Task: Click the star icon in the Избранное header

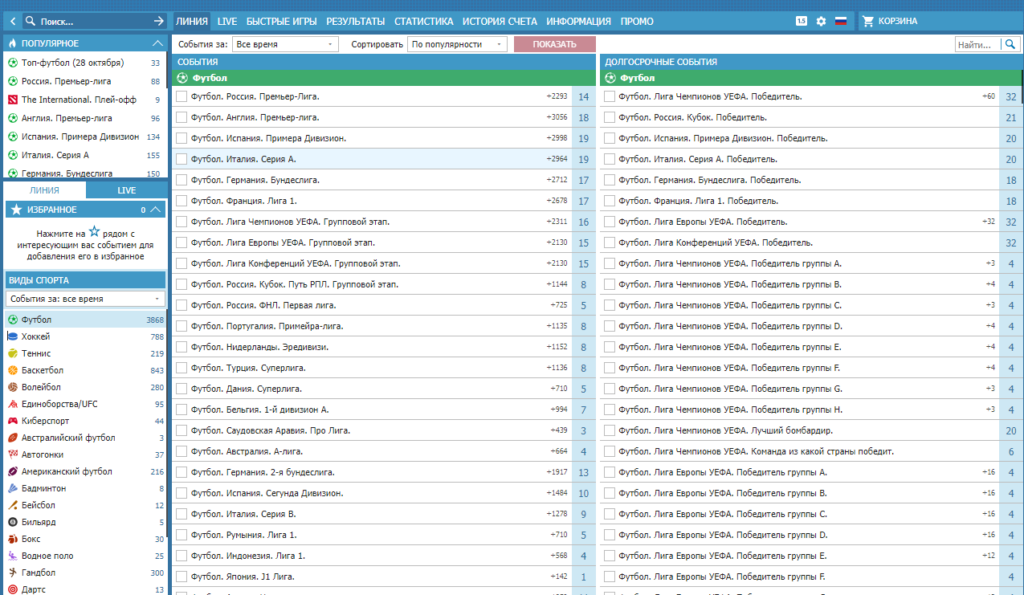Action: 16,210
